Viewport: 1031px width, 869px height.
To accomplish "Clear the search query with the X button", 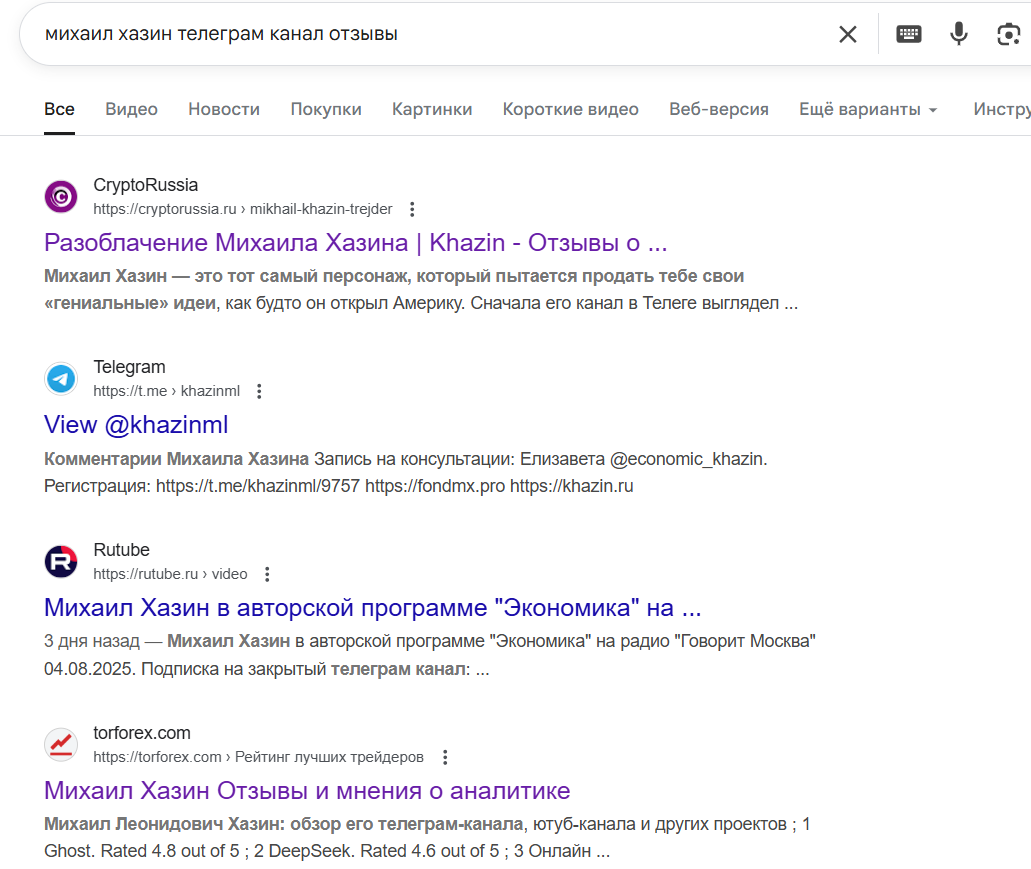I will pos(847,33).
